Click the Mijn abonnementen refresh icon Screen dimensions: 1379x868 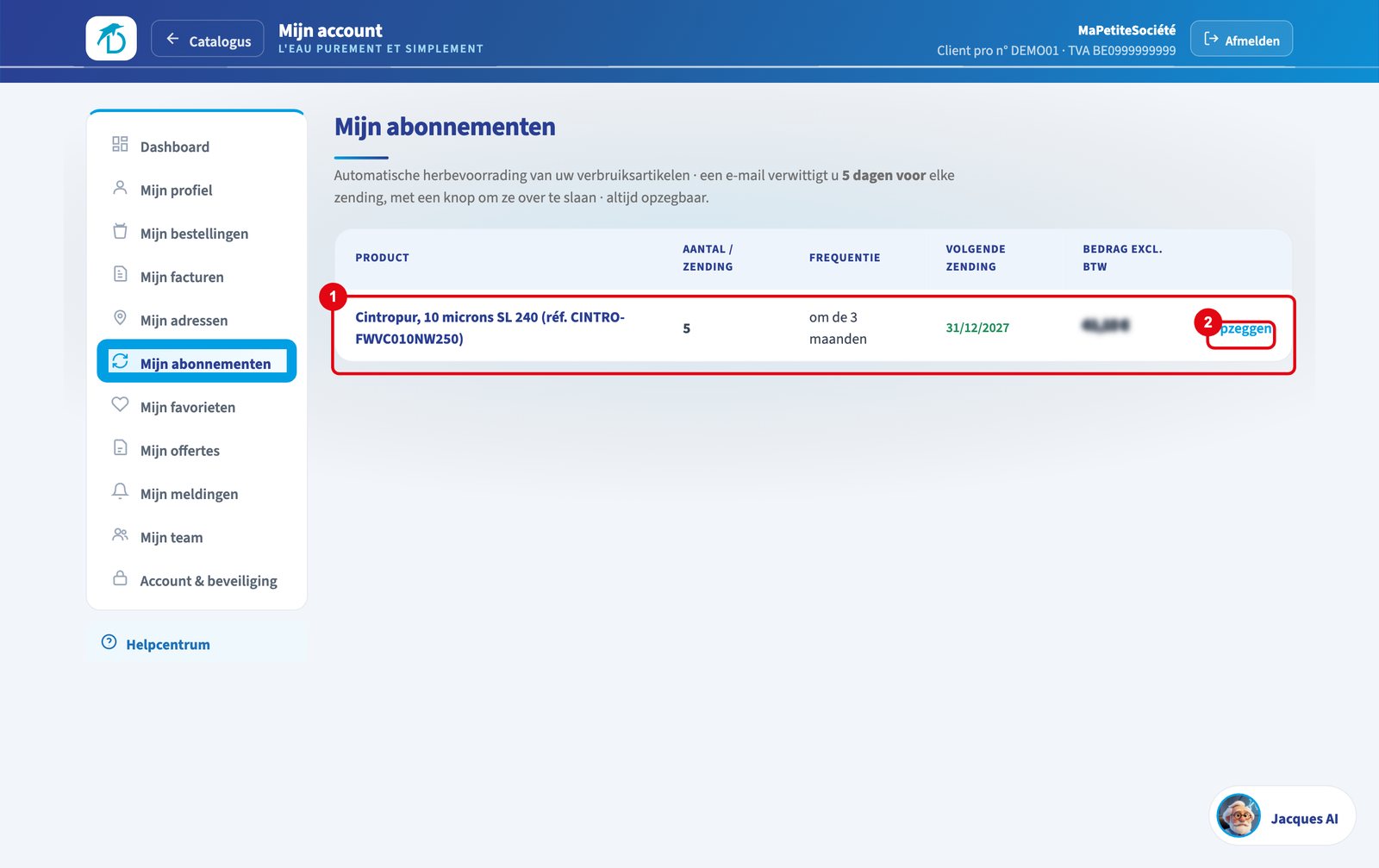tap(120, 361)
